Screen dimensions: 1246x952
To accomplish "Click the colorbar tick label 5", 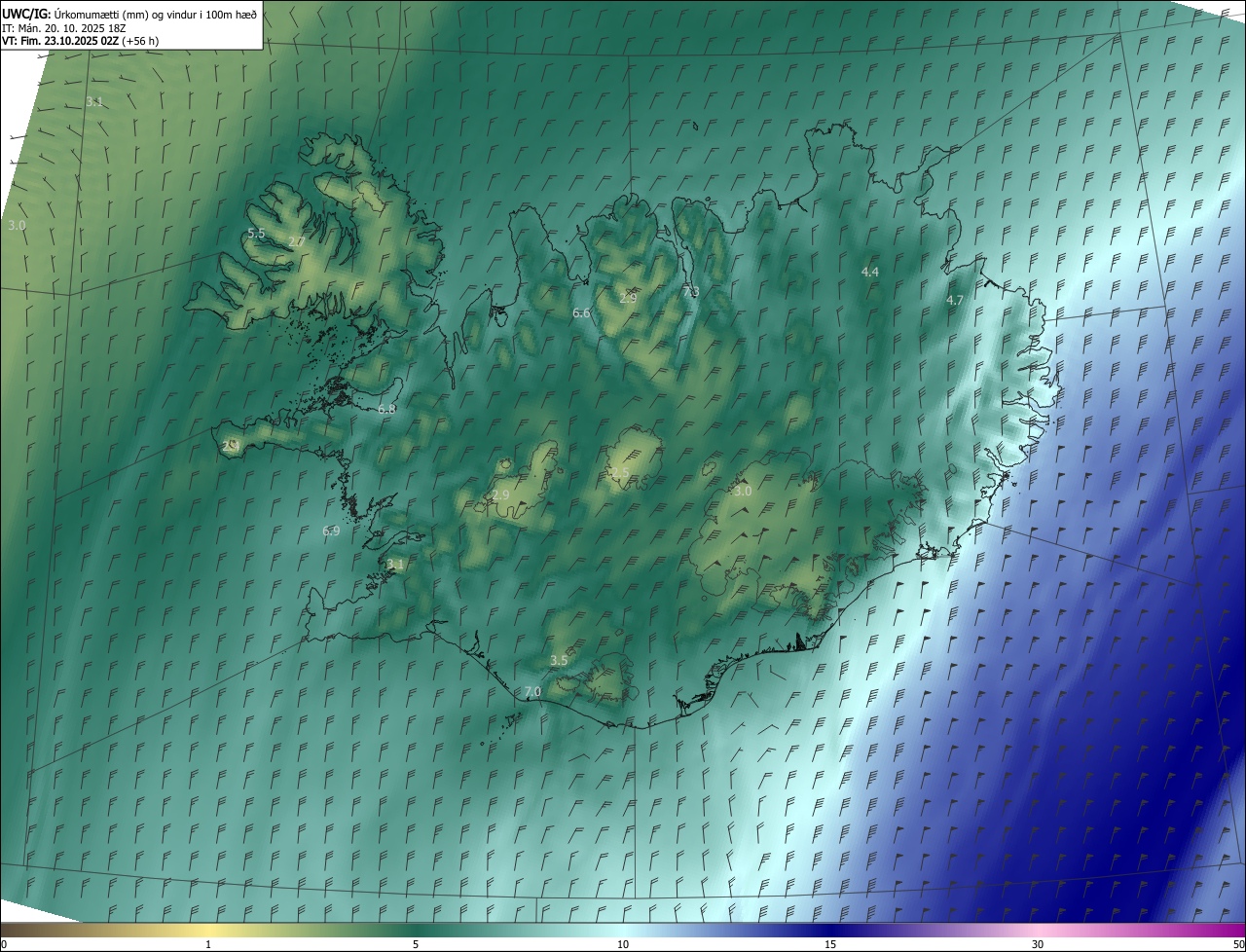I will [x=416, y=944].
